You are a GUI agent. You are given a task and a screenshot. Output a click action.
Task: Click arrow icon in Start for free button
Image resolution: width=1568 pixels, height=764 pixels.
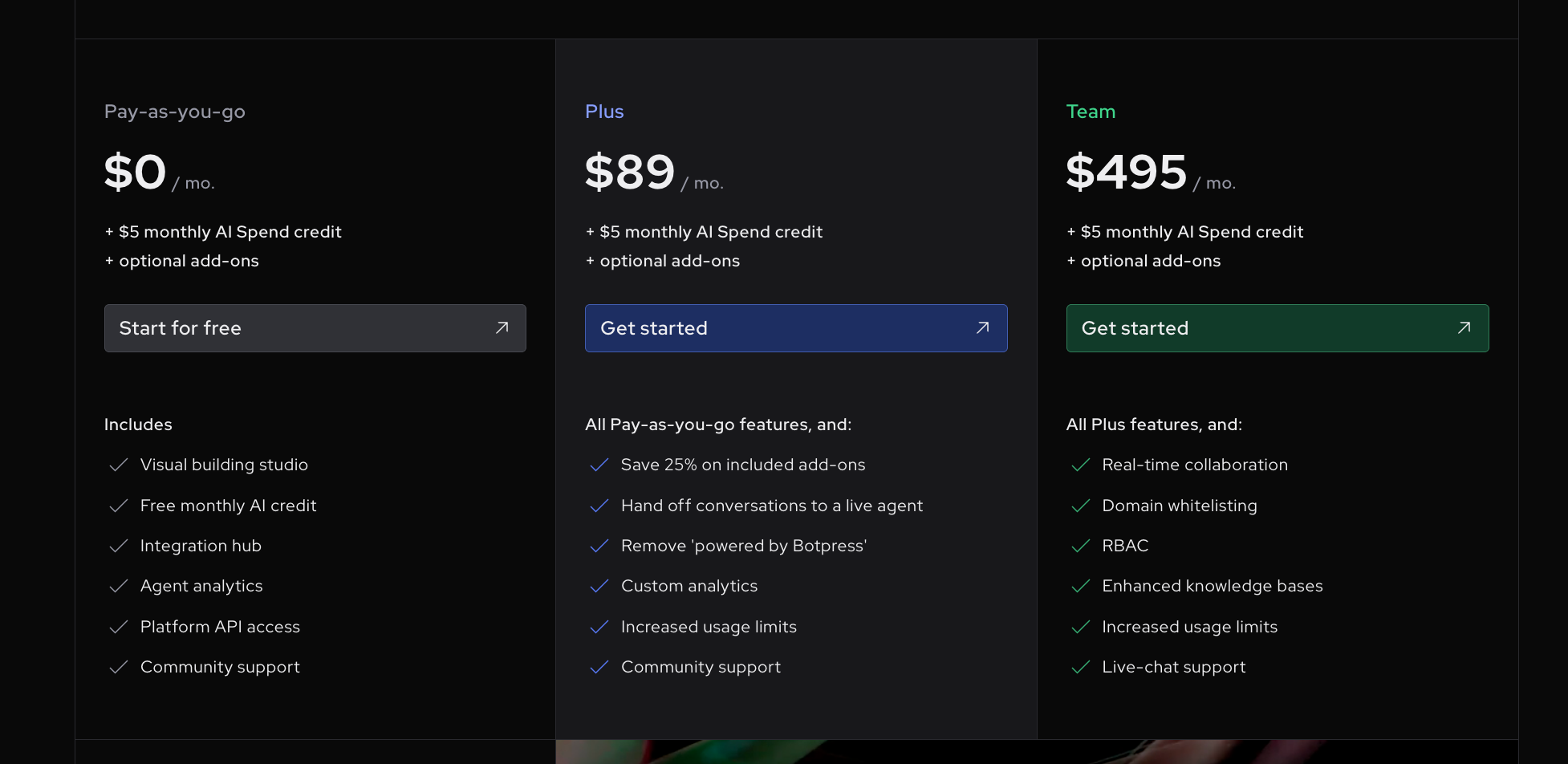point(502,327)
